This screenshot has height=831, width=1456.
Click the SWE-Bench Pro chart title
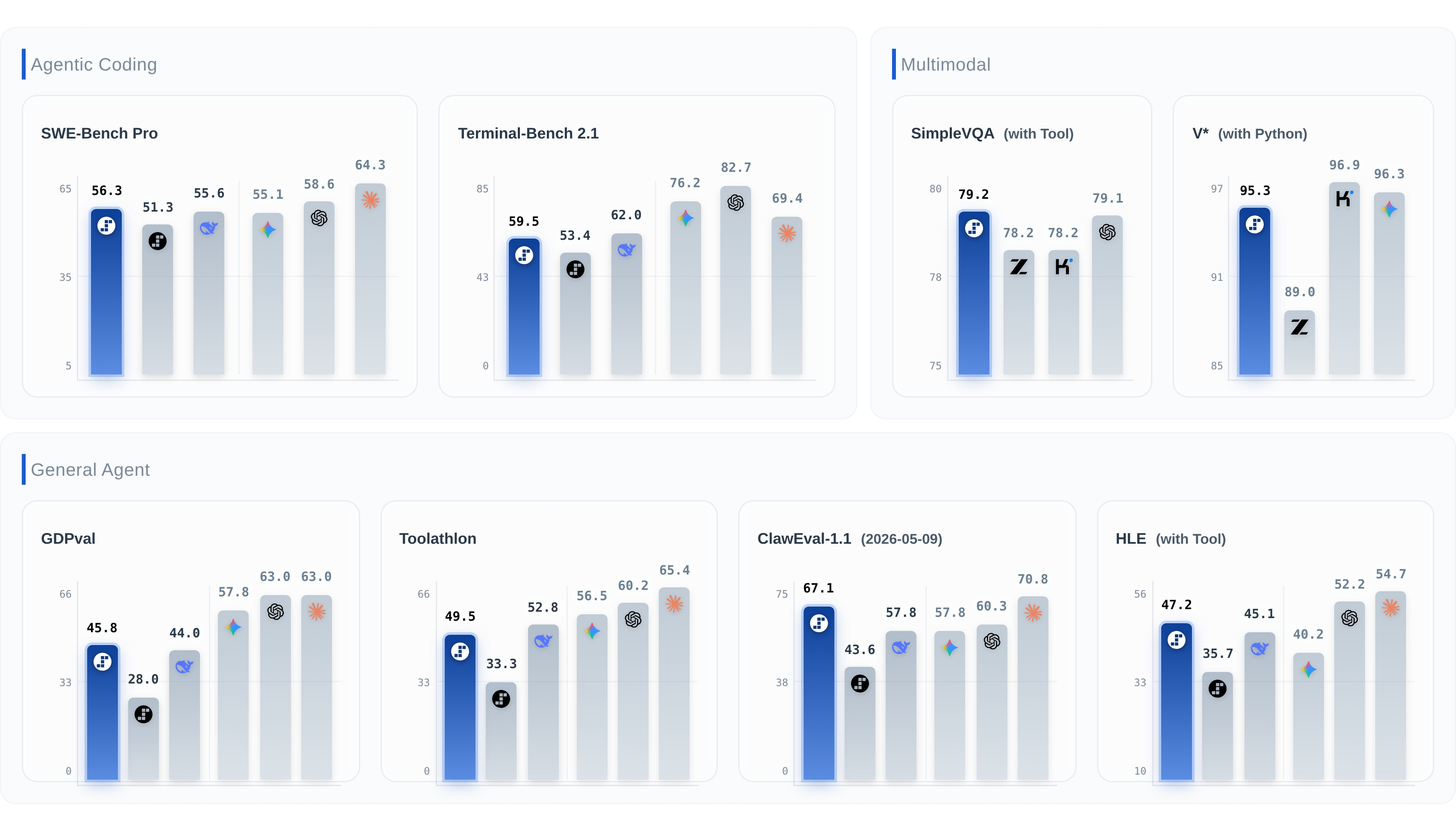point(99,133)
